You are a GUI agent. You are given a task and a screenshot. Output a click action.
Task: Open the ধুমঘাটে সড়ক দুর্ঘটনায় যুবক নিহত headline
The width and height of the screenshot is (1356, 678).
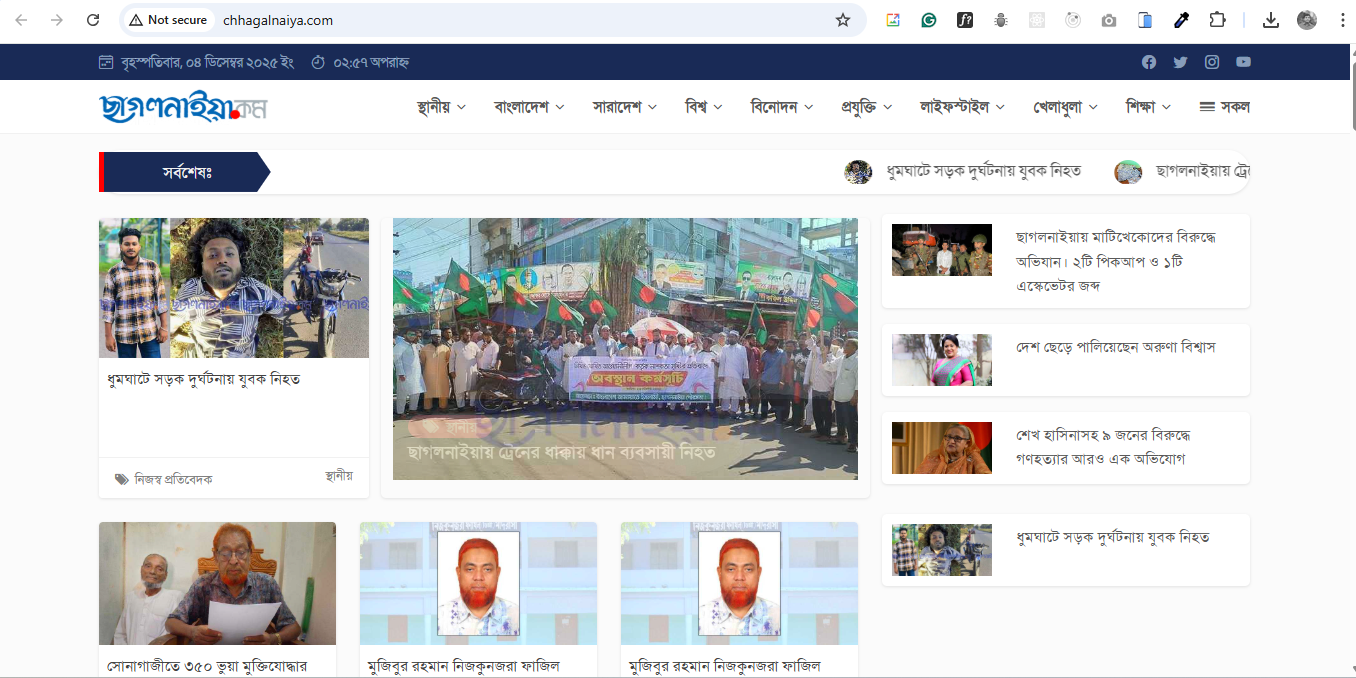click(203, 378)
